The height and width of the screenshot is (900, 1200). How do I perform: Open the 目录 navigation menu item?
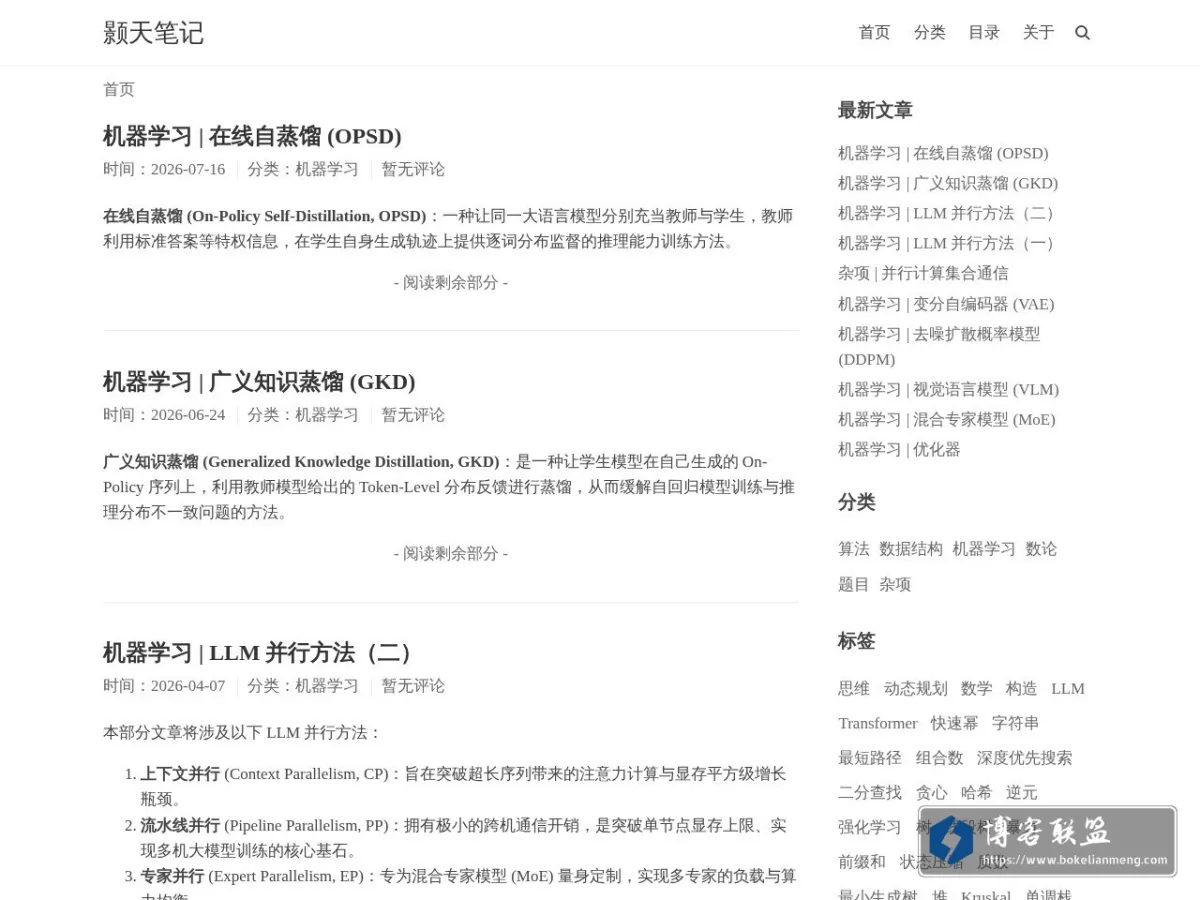pos(984,32)
